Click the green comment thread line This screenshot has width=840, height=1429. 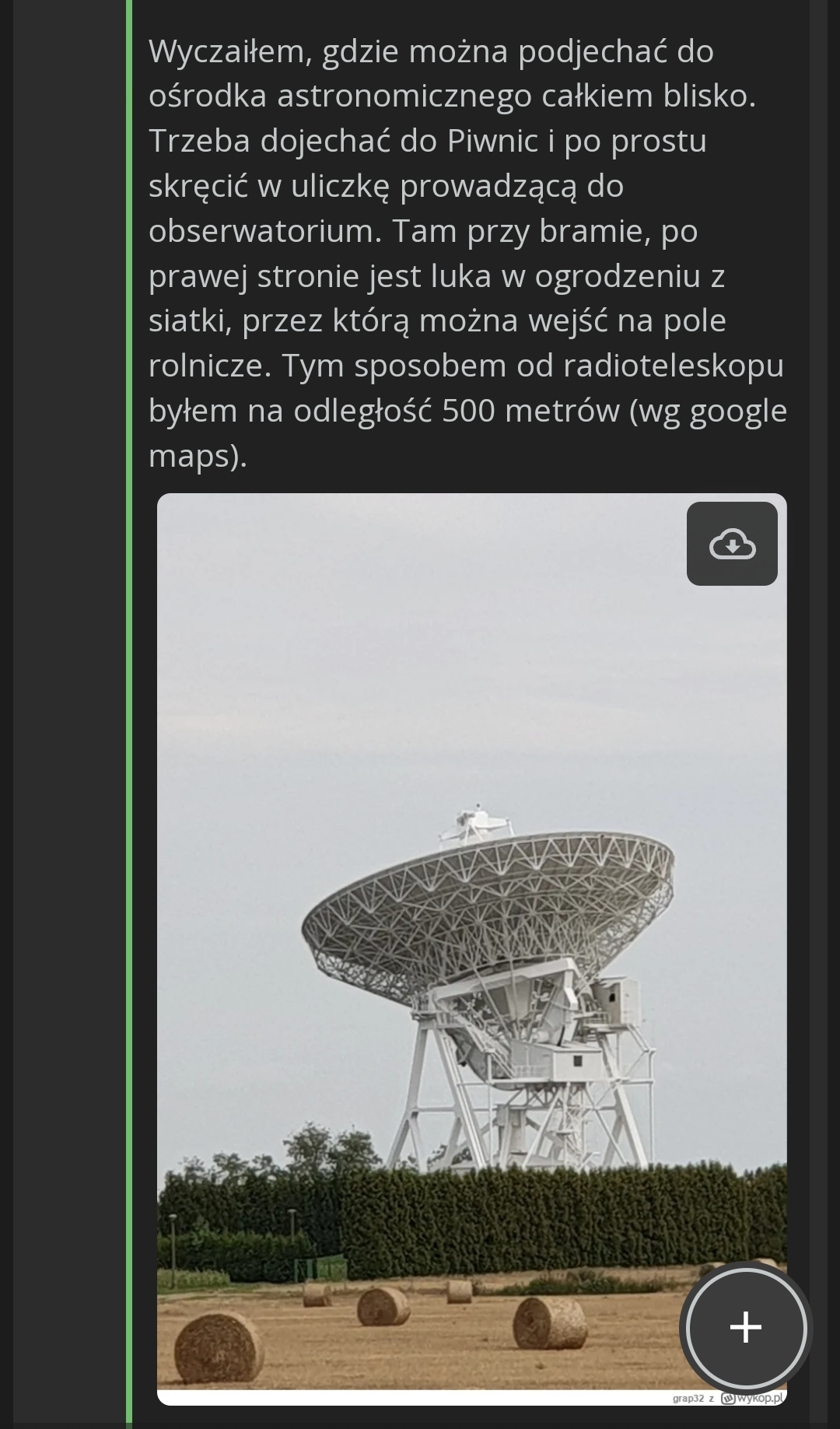pos(129,714)
